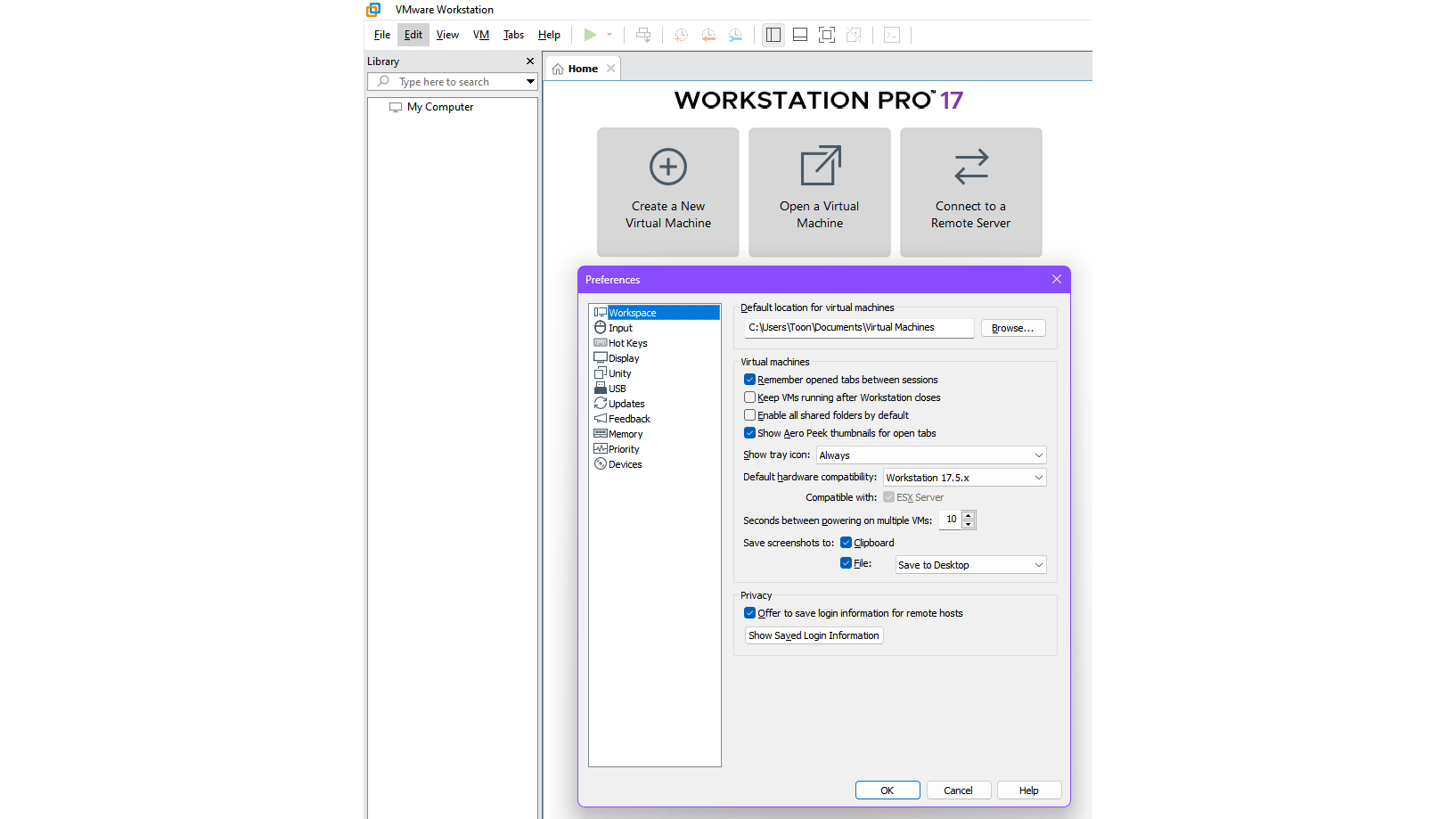The image size is (1456, 819).
Task: Open the Manage Snapshots wrench-clock icon
Action: (735, 35)
